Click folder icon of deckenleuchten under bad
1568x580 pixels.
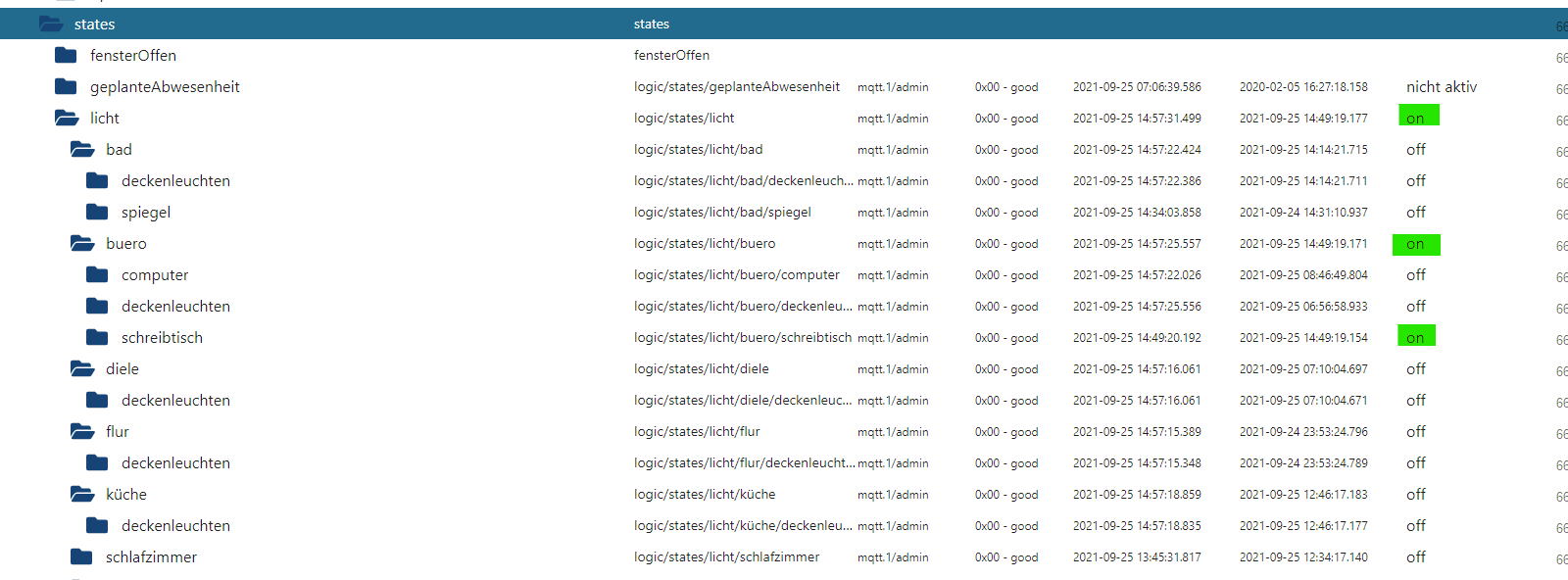point(97,180)
